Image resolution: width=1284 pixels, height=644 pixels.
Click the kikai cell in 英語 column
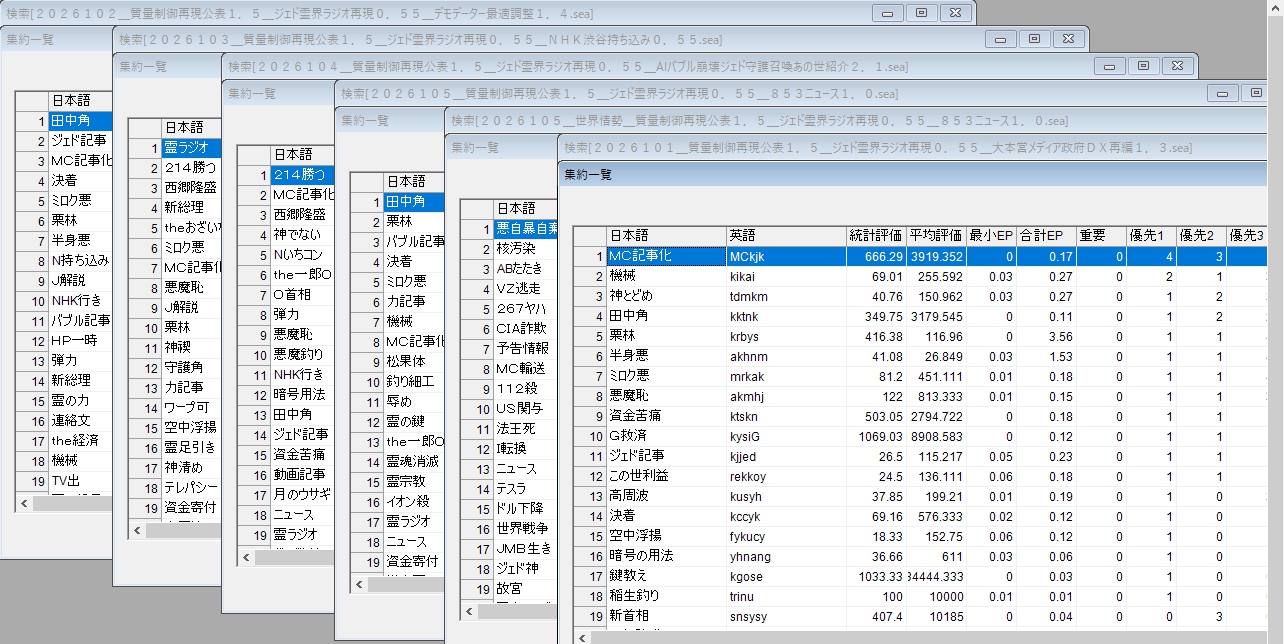785,276
